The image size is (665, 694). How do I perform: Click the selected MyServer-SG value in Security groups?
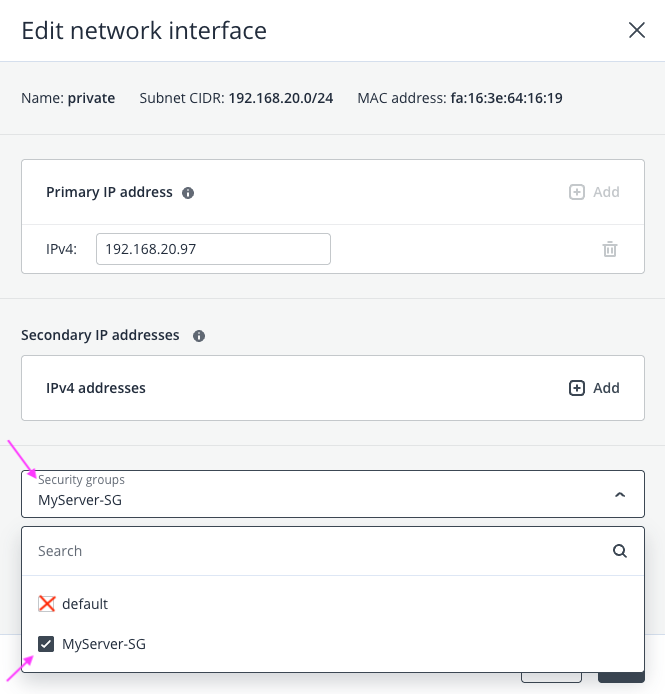(x=80, y=500)
